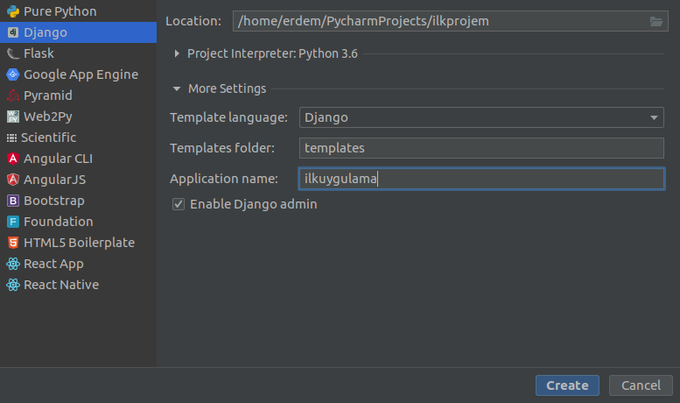Image resolution: width=680 pixels, height=403 pixels.
Task: Select the Pure Python project type icon
Action: pos(13,12)
